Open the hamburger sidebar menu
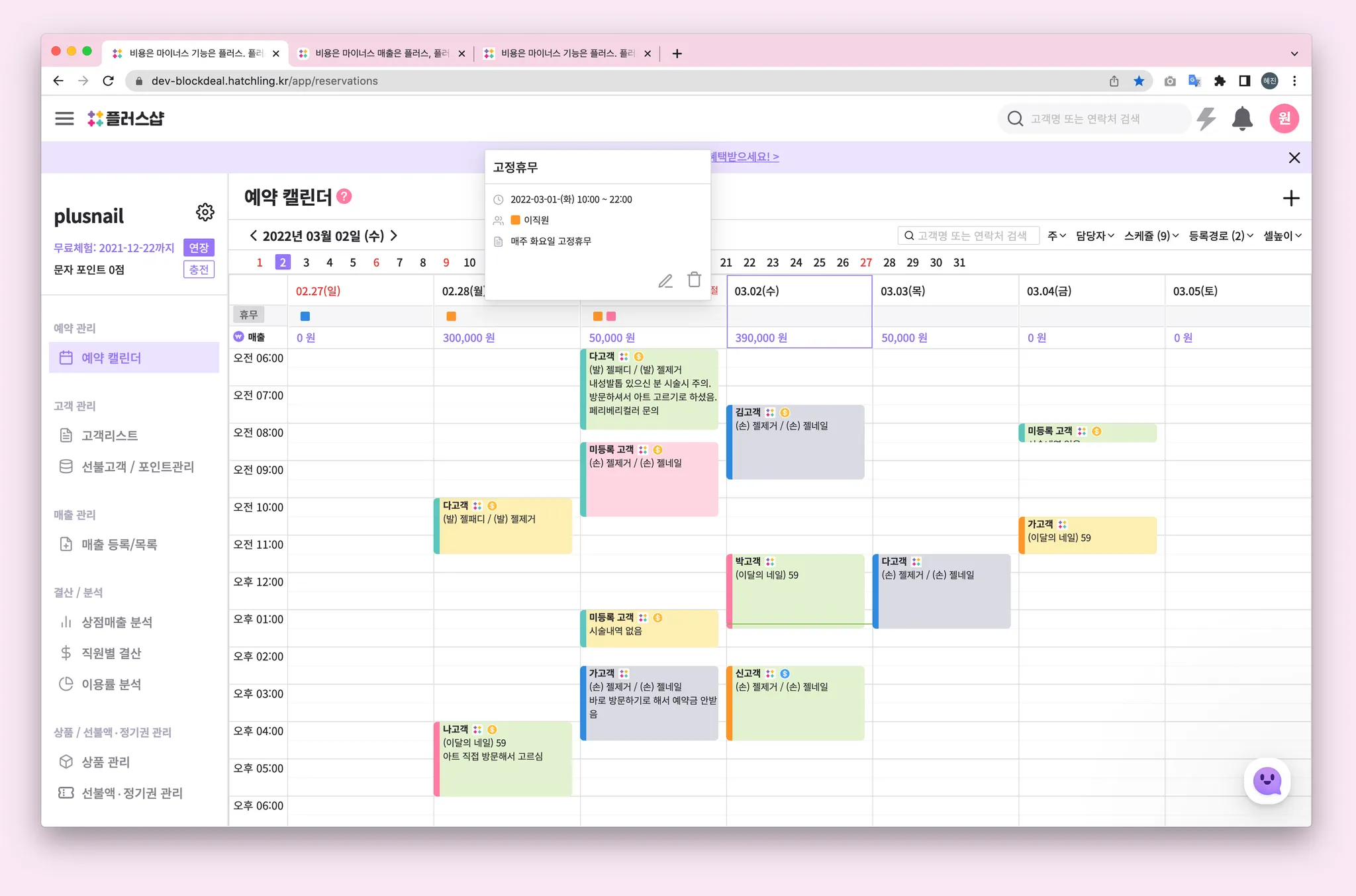 point(64,118)
